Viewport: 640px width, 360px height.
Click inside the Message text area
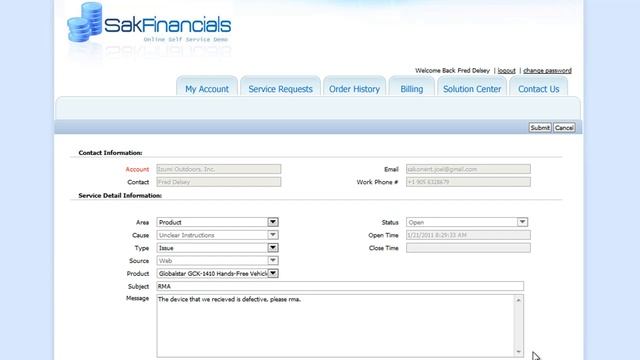[335, 326]
